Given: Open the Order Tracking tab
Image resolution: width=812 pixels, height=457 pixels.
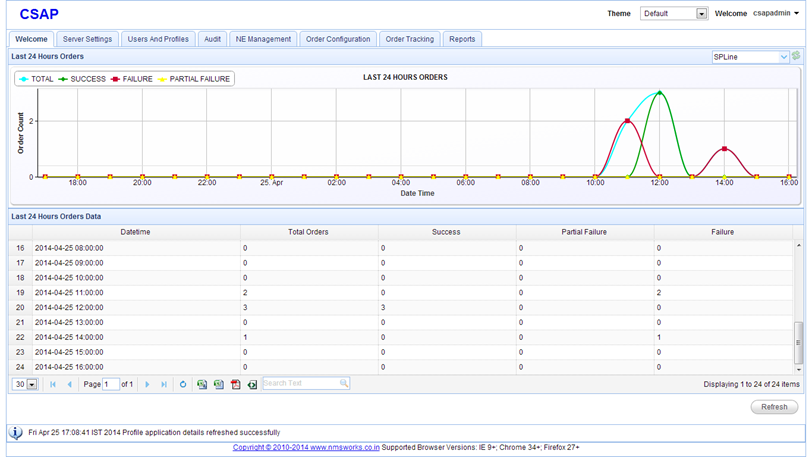Looking at the screenshot, I should coord(409,39).
